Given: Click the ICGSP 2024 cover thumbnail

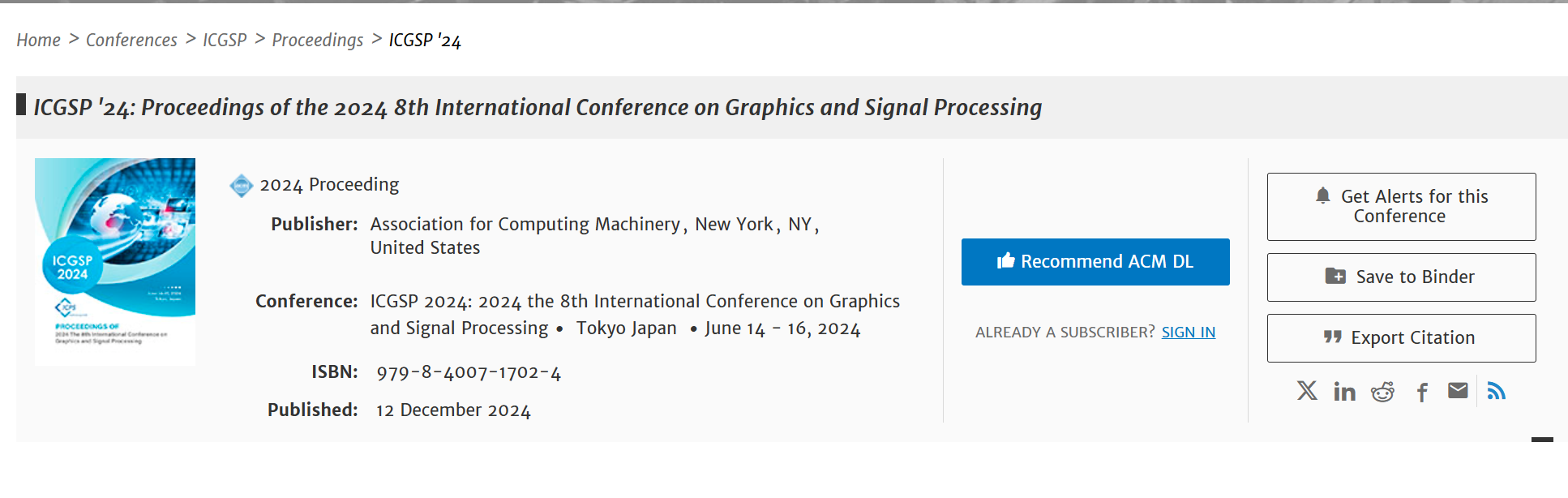Looking at the screenshot, I should [x=115, y=261].
